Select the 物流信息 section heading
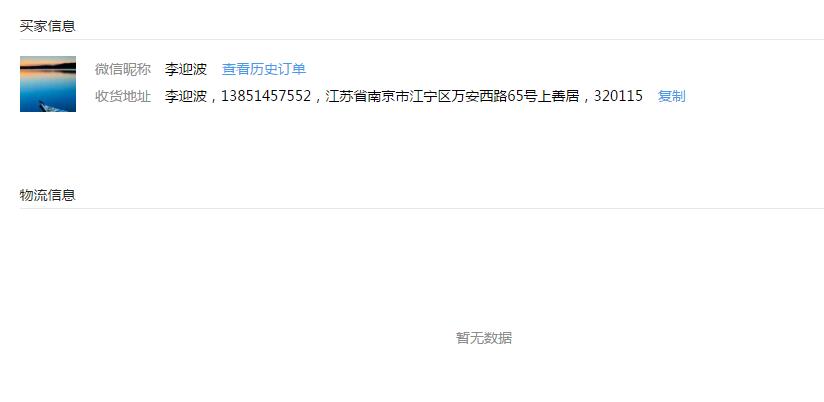Viewport: 824px width, 402px height. click(48, 195)
